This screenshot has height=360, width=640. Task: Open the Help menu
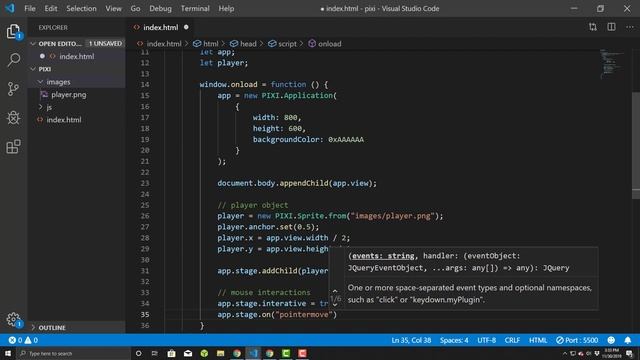pos(226,9)
